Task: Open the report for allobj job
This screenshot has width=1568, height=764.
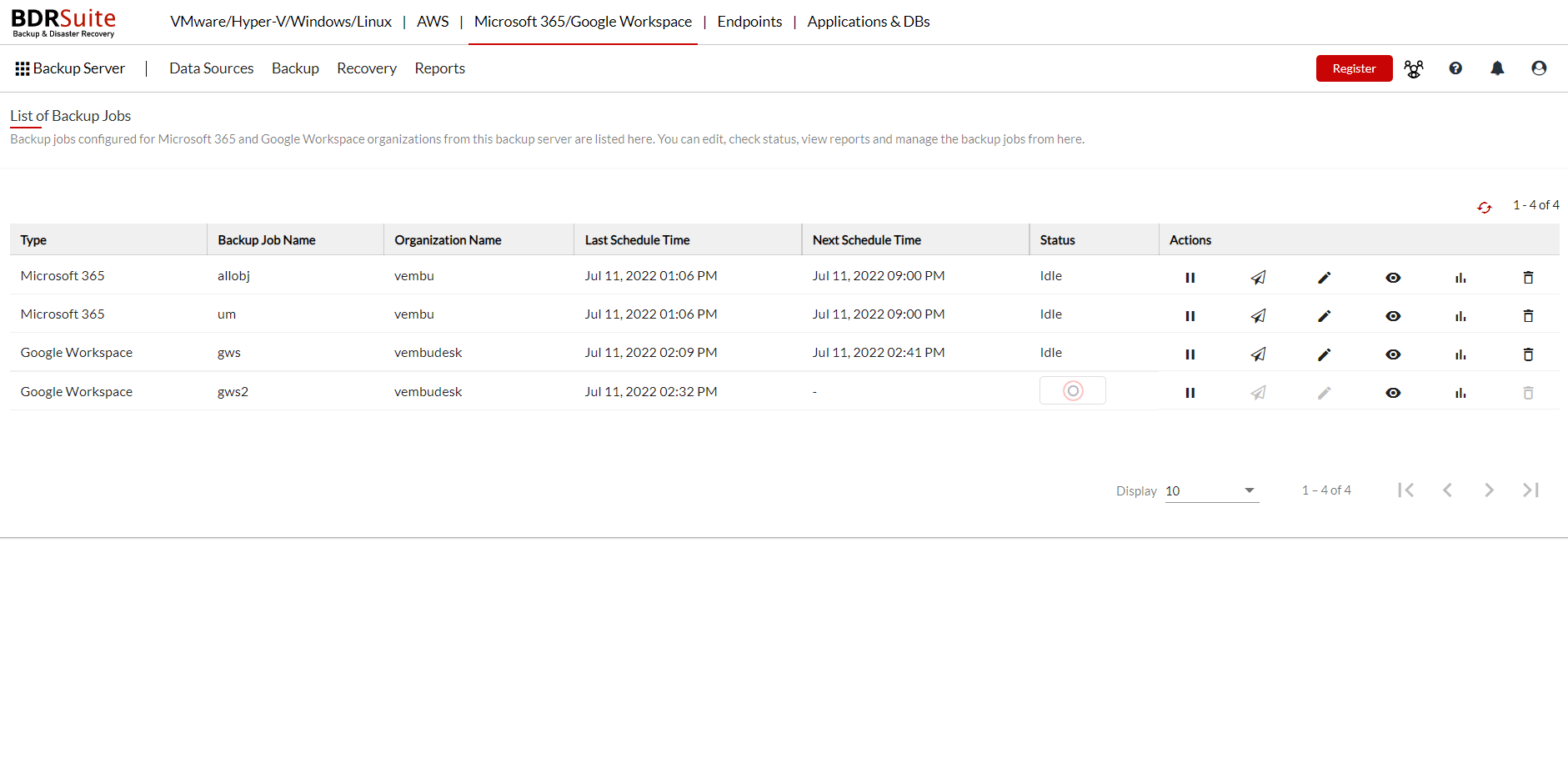Action: pos(1460,278)
